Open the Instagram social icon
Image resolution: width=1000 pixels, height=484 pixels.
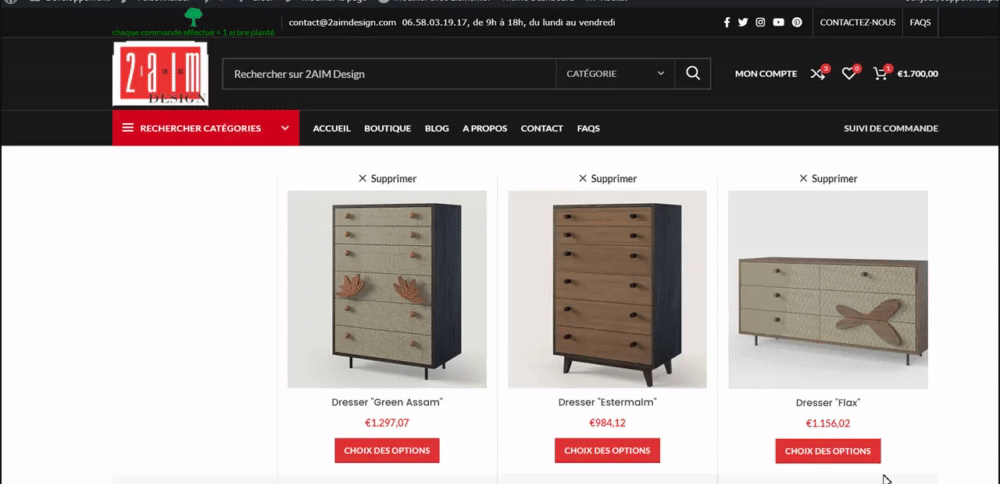[x=760, y=22]
